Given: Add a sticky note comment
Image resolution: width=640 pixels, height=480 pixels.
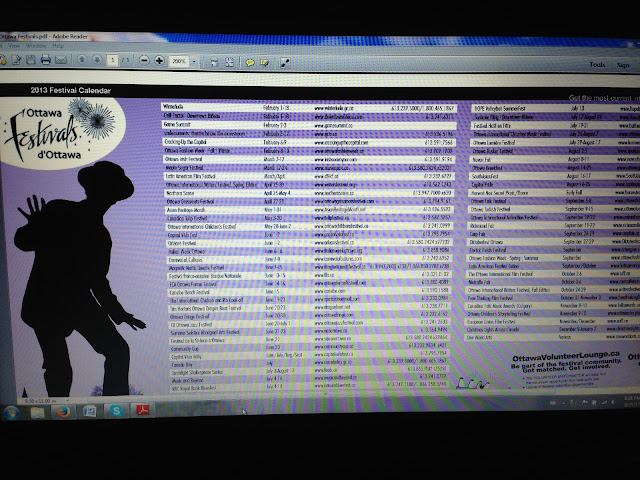Looking at the screenshot, I should point(250,62).
